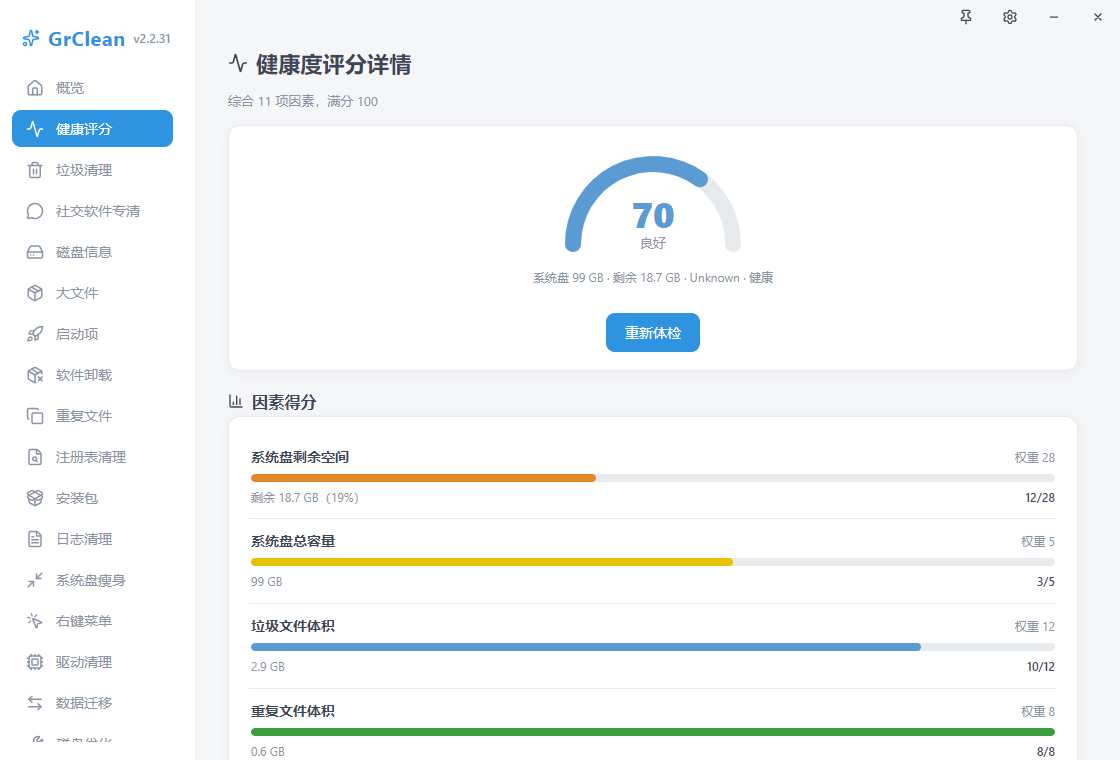The width and height of the screenshot is (1120, 760).
Task: Open 社交软件专清 section
Action: point(92,211)
